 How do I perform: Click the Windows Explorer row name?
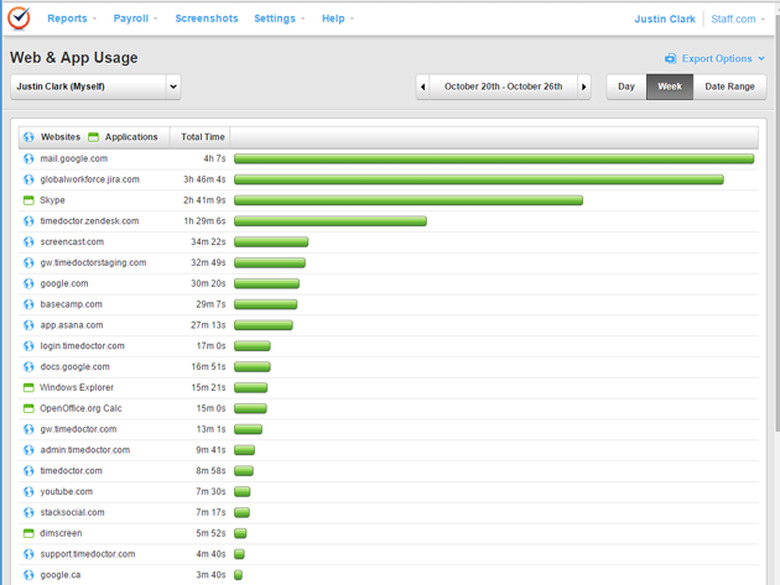click(x=77, y=388)
